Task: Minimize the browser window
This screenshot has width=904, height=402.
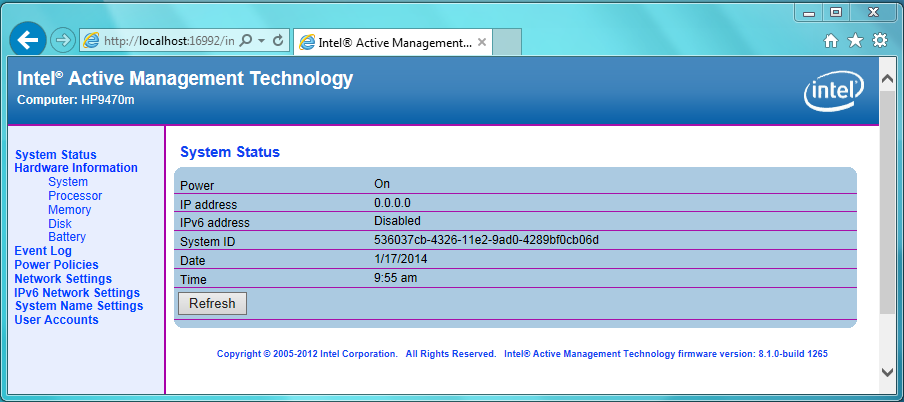Action: tap(811, 12)
